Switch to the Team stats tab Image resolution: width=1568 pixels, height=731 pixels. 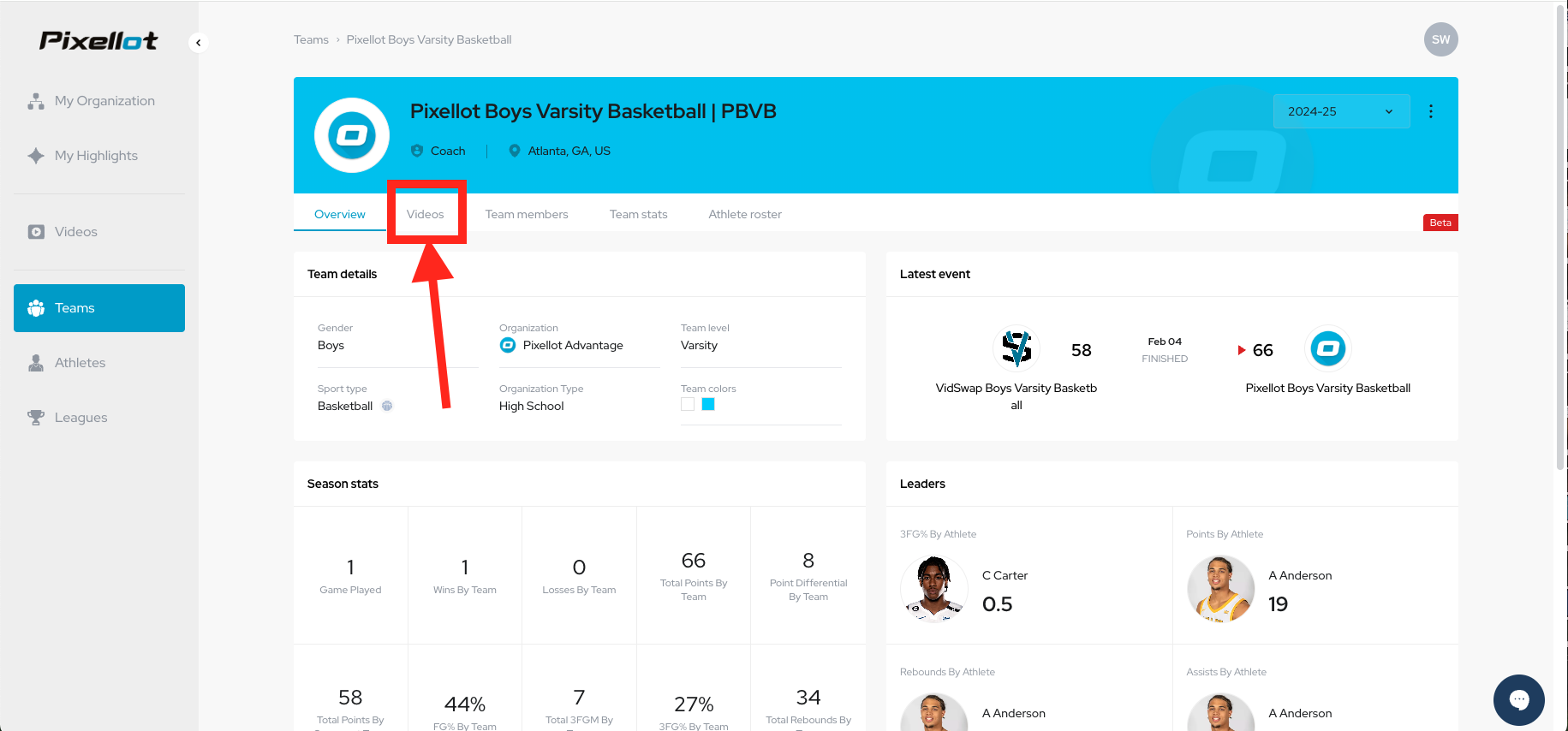pyautogui.click(x=639, y=214)
